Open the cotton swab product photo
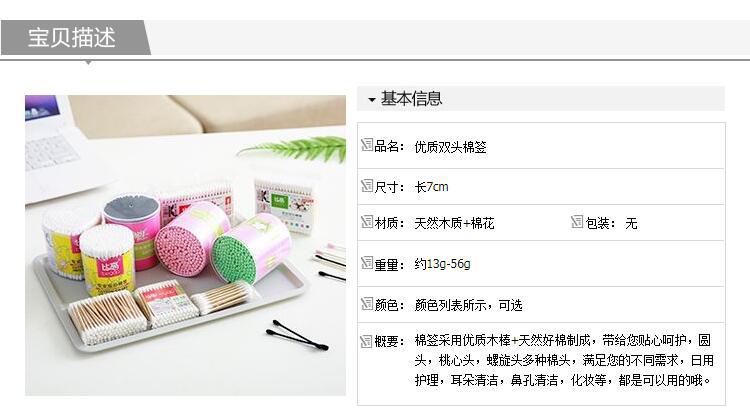 [186, 245]
